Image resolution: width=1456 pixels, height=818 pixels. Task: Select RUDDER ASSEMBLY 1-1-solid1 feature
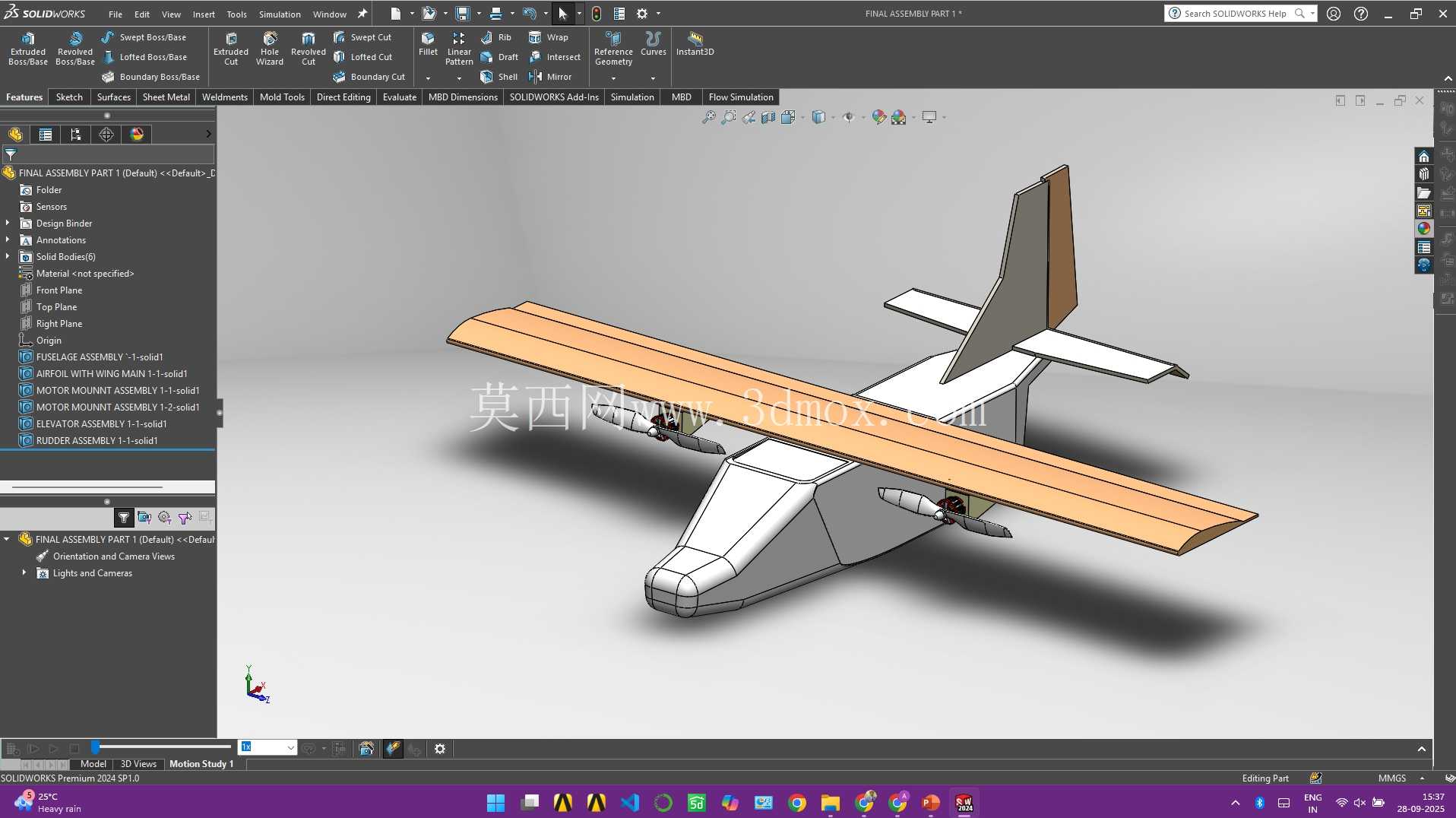pos(97,440)
